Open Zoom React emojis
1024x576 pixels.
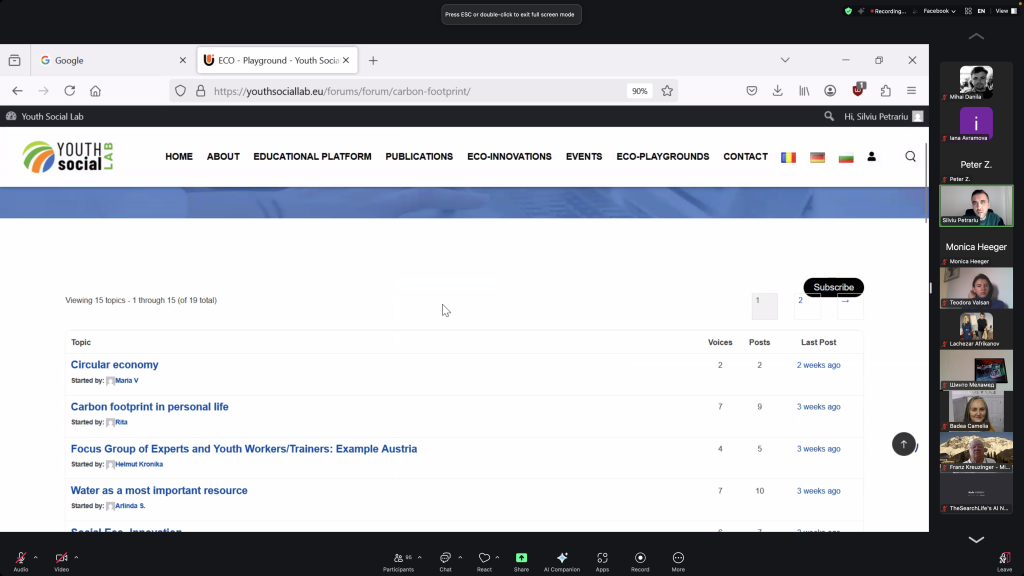coord(484,560)
